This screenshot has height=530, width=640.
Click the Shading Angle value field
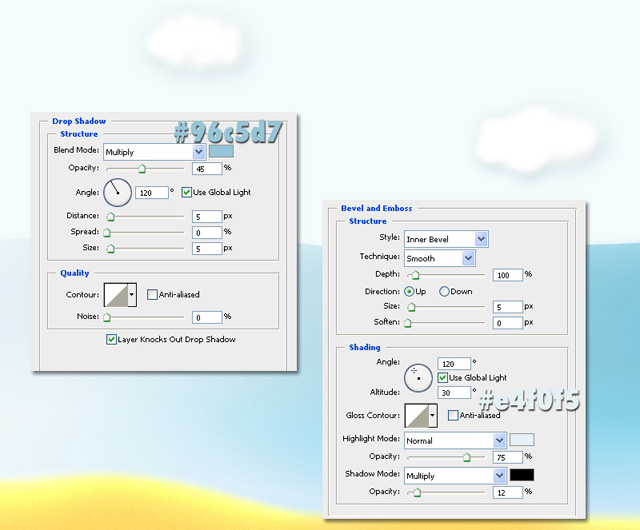coord(454,363)
